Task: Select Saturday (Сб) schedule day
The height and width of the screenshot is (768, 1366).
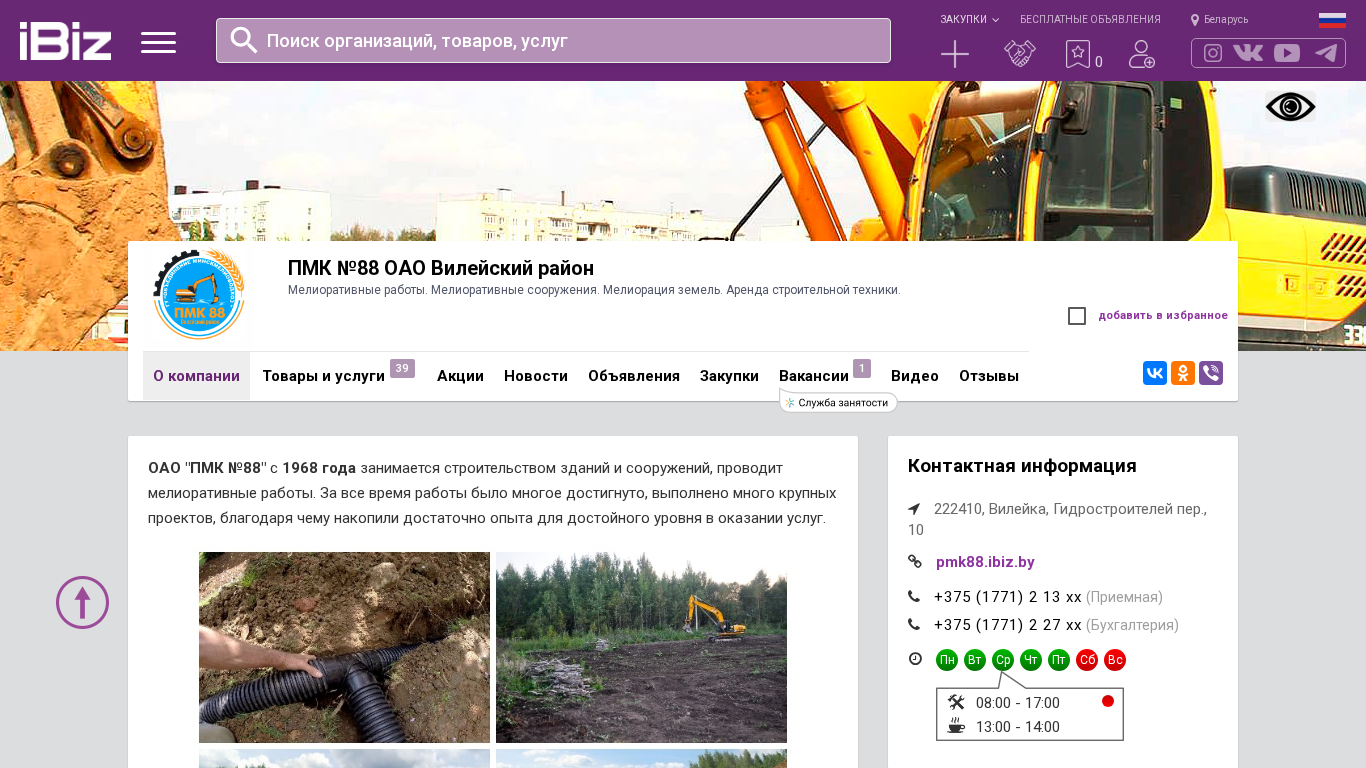Action: click(1087, 660)
